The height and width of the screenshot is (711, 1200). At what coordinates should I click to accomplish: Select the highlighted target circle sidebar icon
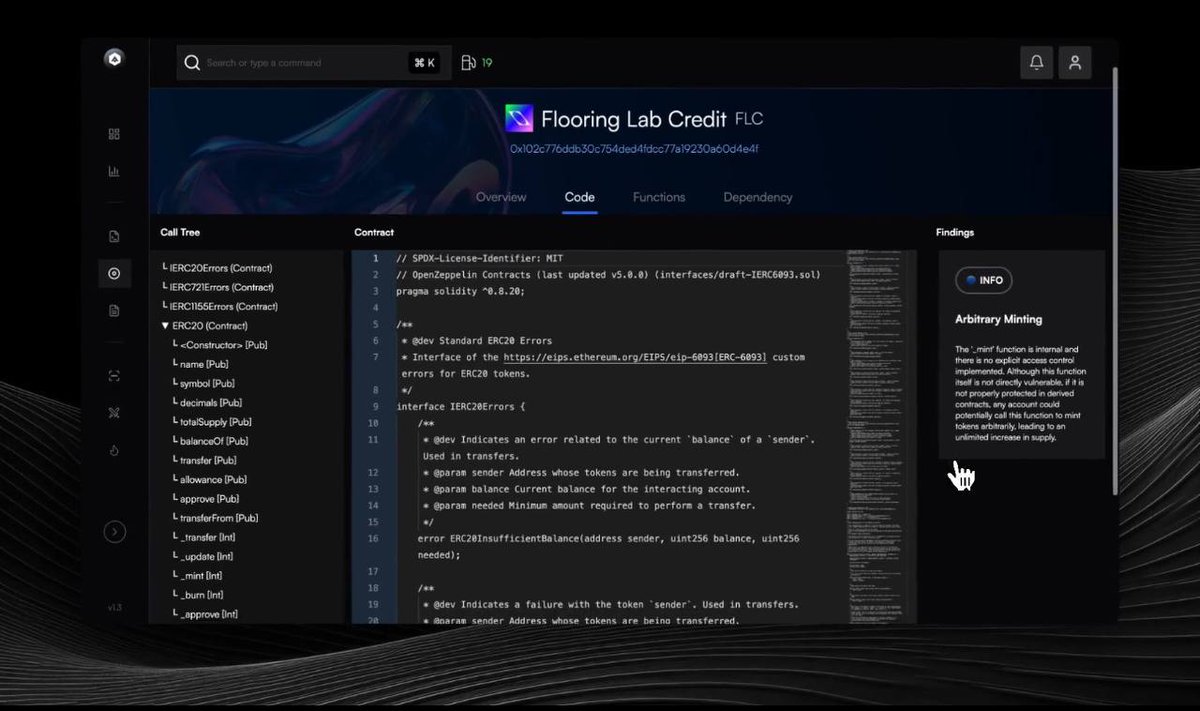tap(114, 273)
